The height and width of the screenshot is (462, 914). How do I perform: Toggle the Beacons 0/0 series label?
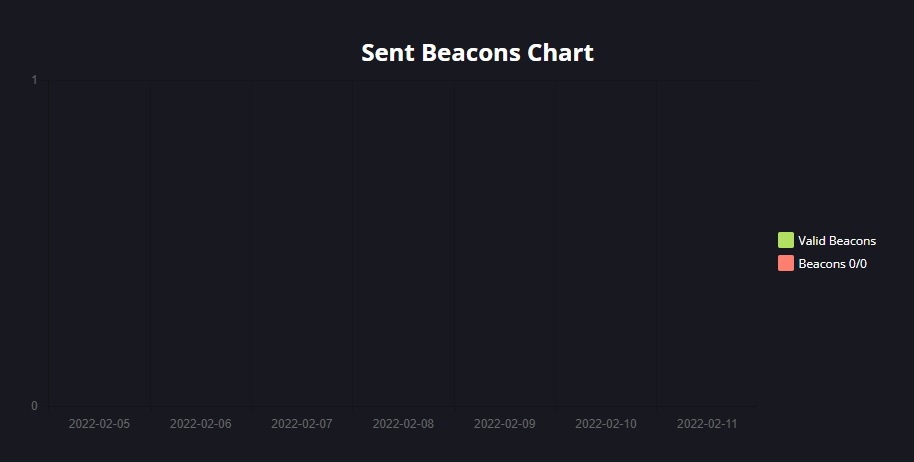point(832,264)
